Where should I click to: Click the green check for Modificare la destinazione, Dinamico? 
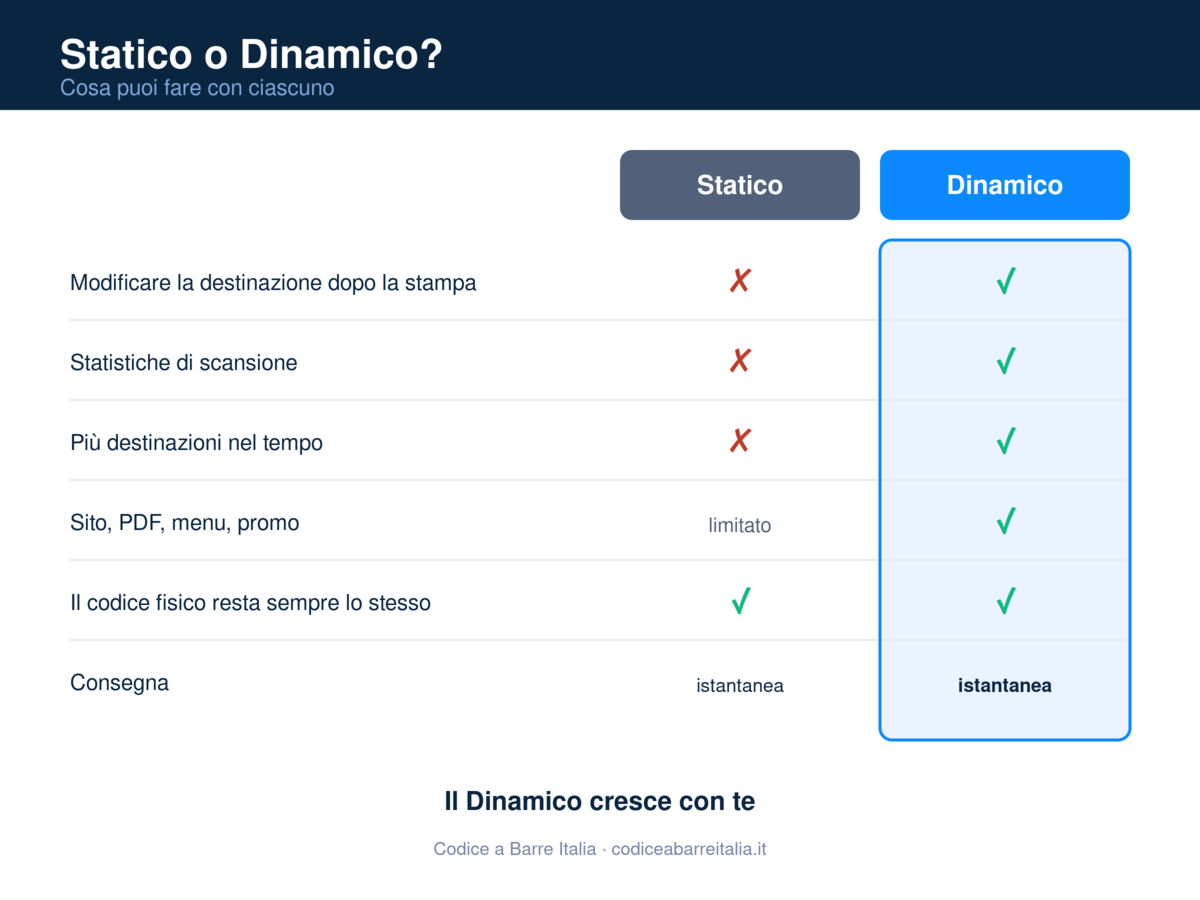(1006, 281)
